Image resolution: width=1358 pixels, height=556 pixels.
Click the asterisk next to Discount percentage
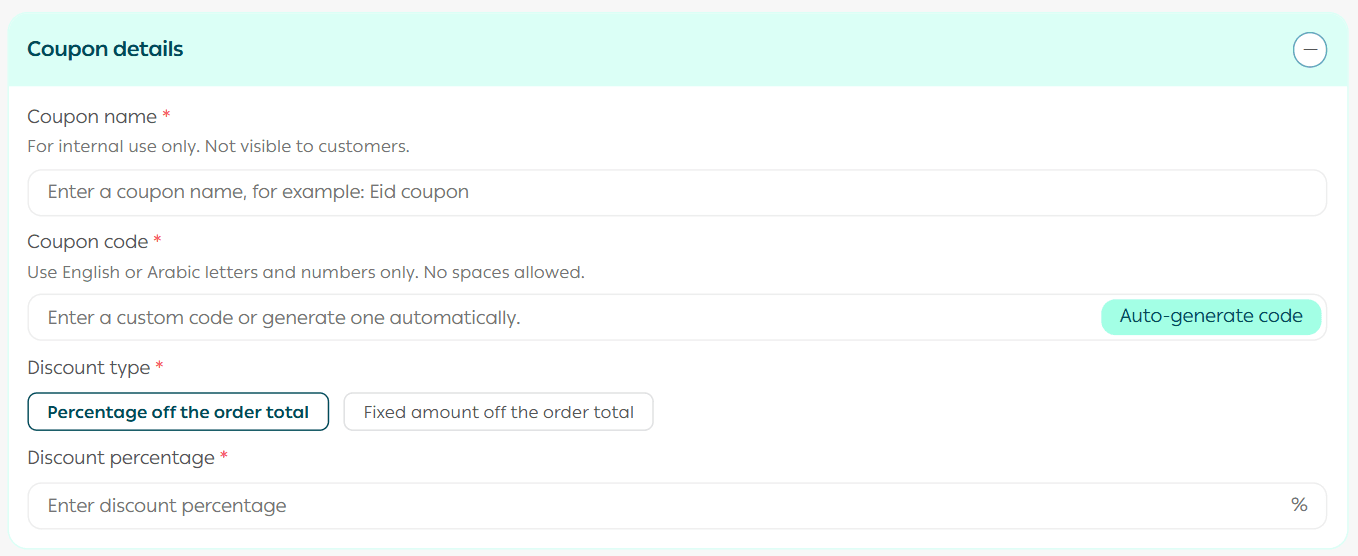coord(224,457)
